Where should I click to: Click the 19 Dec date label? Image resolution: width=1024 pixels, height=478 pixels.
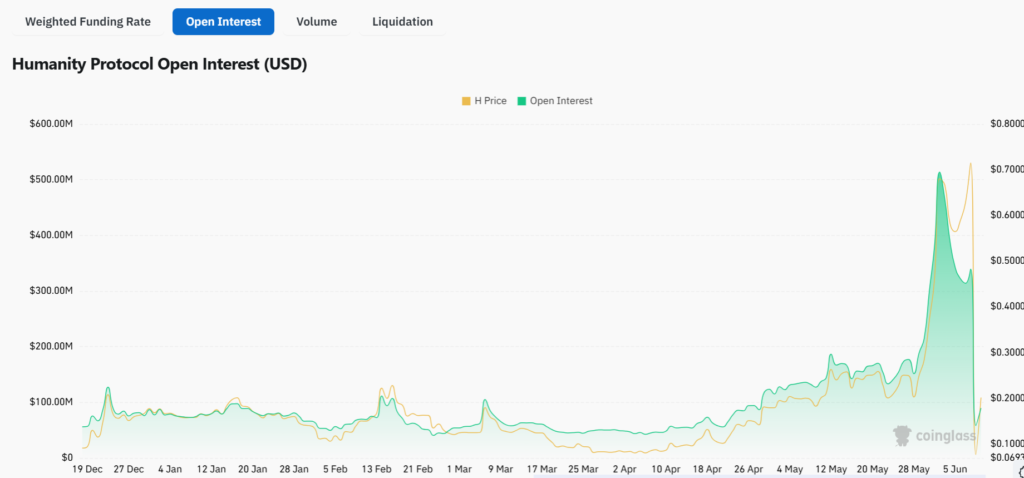87,469
